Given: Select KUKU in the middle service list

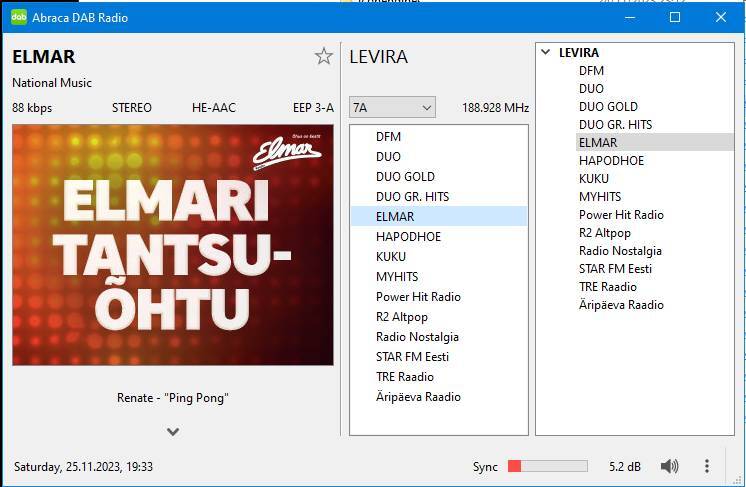Looking at the screenshot, I should pyautogui.click(x=439, y=256).
